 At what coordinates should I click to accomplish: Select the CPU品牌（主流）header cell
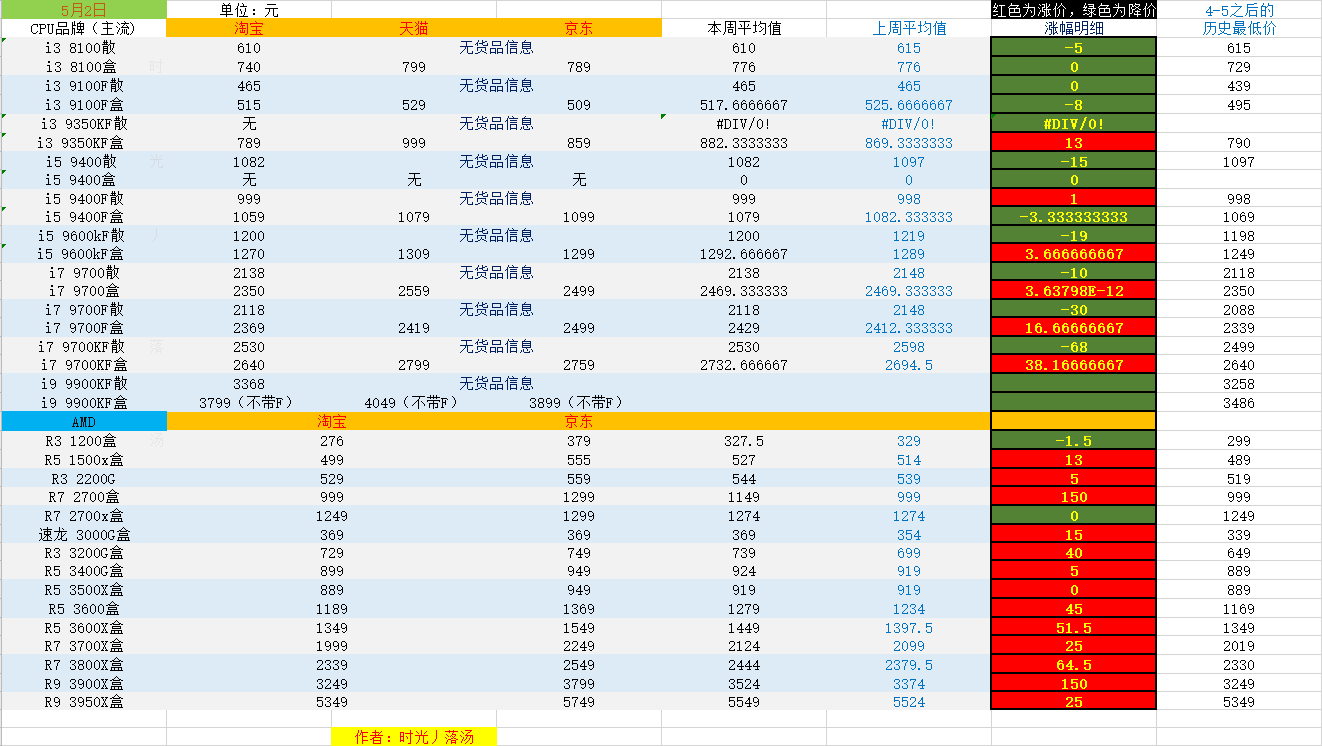tap(84, 28)
